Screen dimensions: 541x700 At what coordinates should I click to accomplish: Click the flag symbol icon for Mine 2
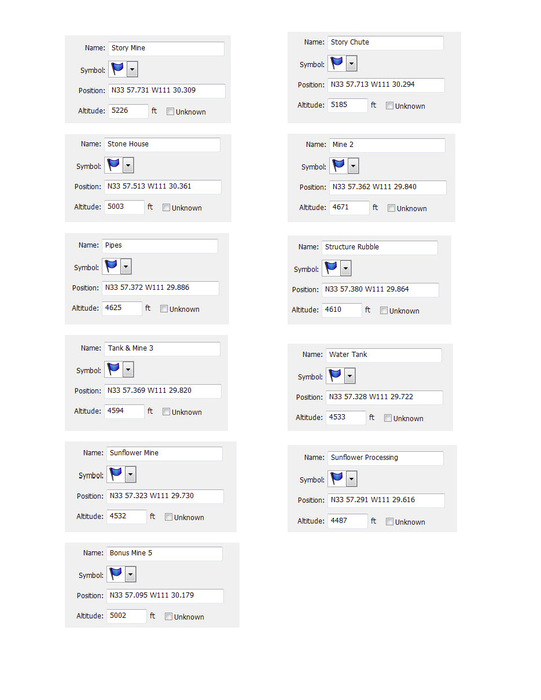tap(338, 165)
